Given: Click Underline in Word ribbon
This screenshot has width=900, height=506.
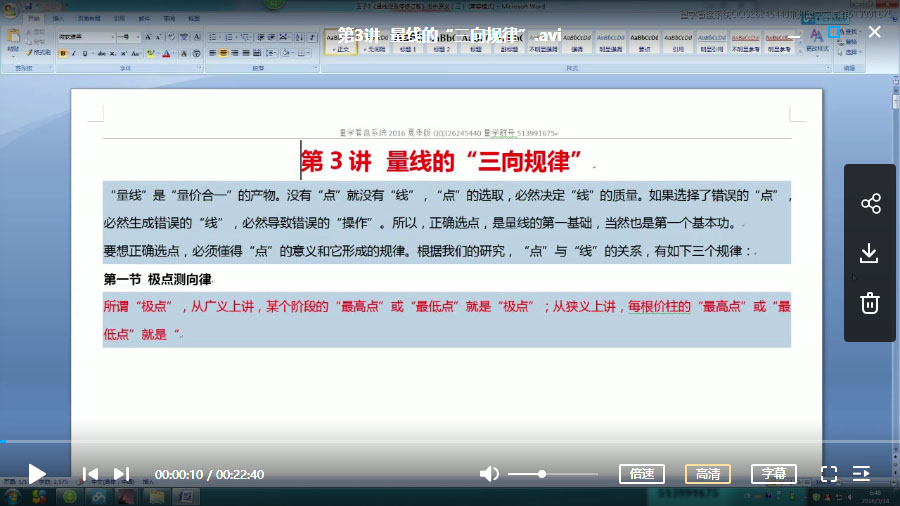Looking at the screenshot, I should point(85,53).
